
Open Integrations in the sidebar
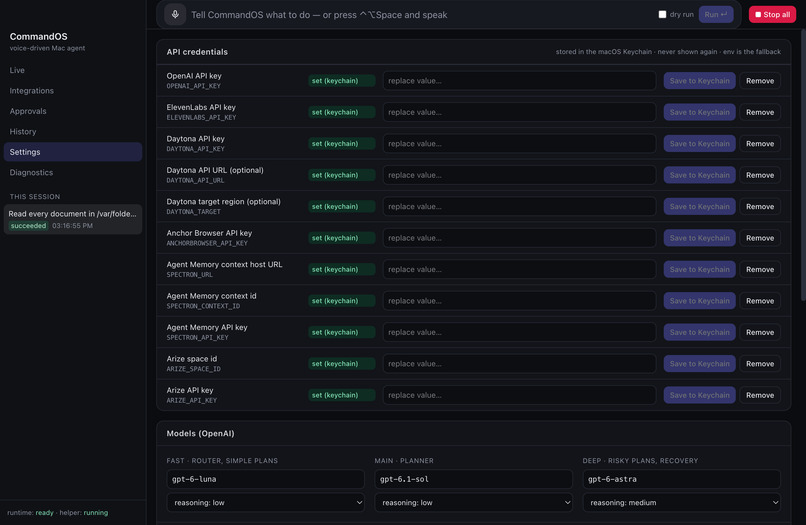[x=72, y=90]
